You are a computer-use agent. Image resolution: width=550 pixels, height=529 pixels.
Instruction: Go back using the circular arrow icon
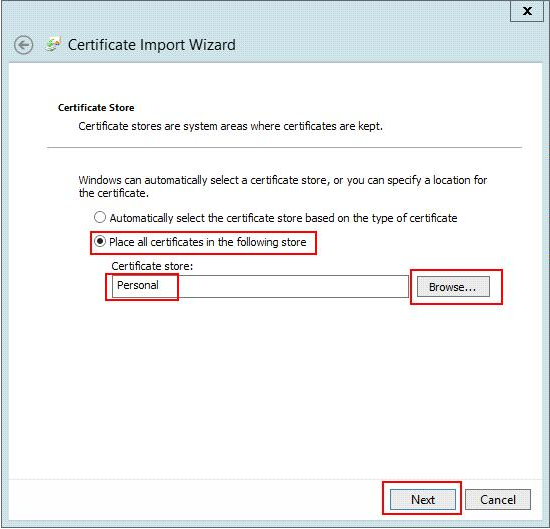coord(24,45)
